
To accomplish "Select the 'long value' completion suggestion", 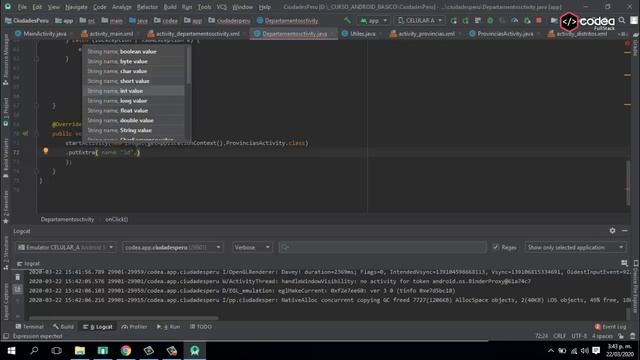I will click(134, 101).
